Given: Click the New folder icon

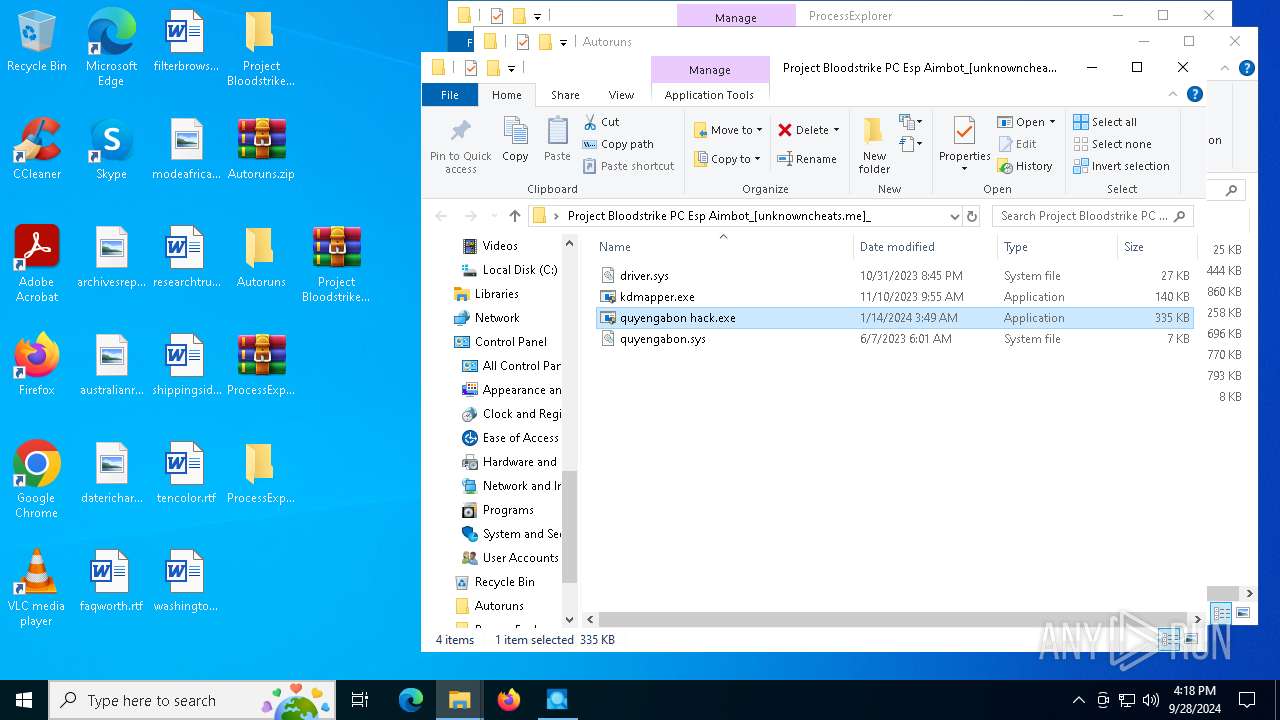Looking at the screenshot, I should tap(874, 145).
